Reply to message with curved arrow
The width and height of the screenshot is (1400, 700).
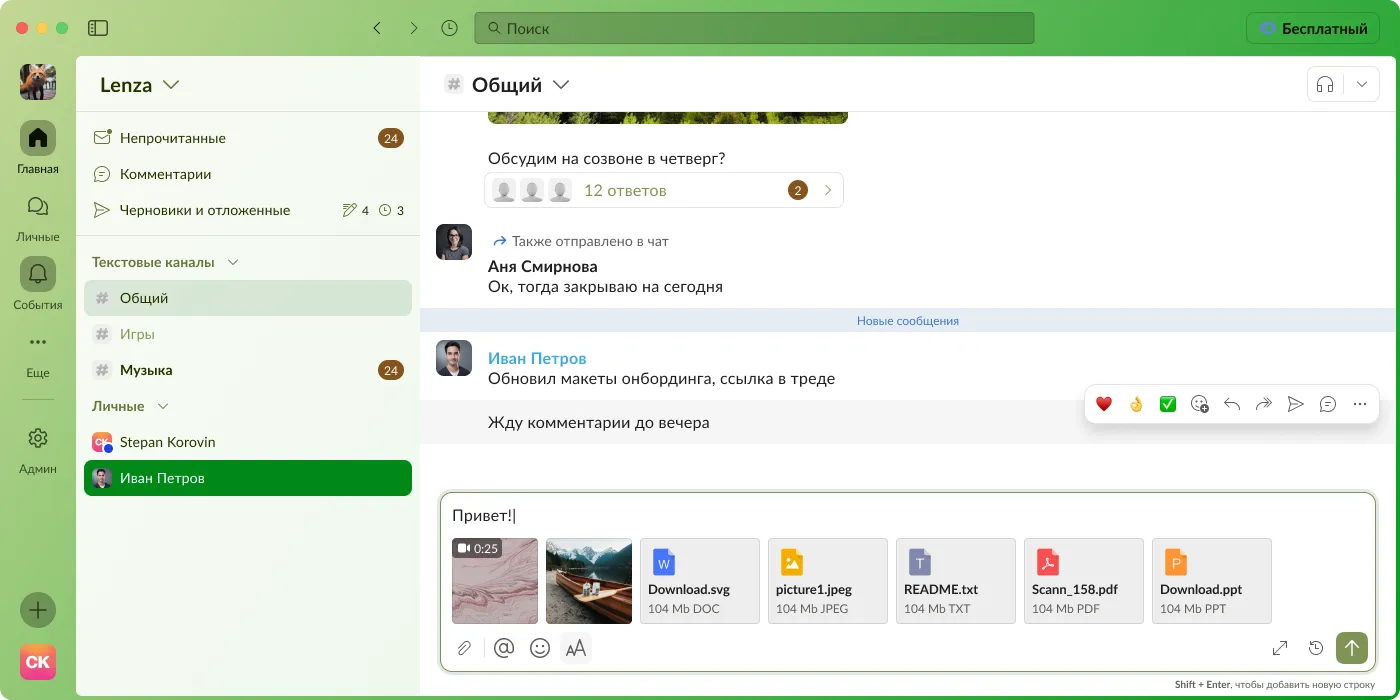tap(1232, 404)
